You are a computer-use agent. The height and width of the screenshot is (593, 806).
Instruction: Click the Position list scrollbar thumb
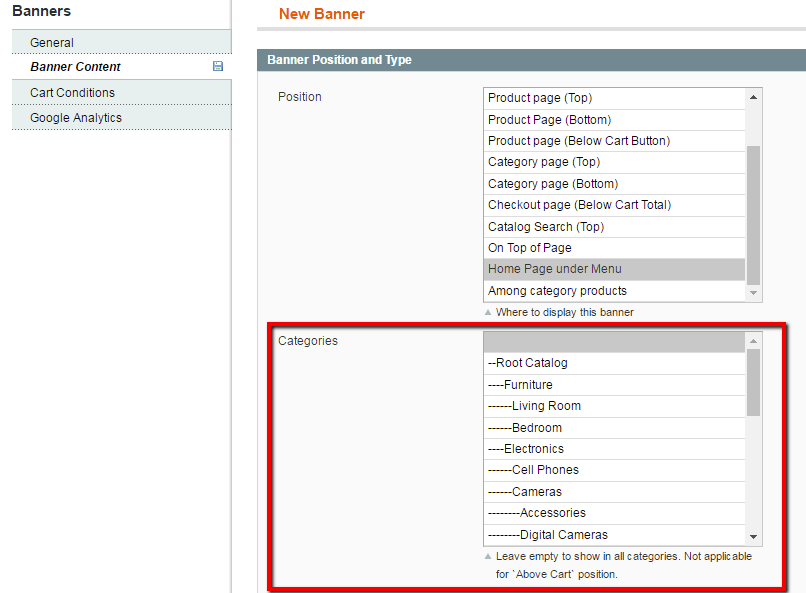pos(753,215)
